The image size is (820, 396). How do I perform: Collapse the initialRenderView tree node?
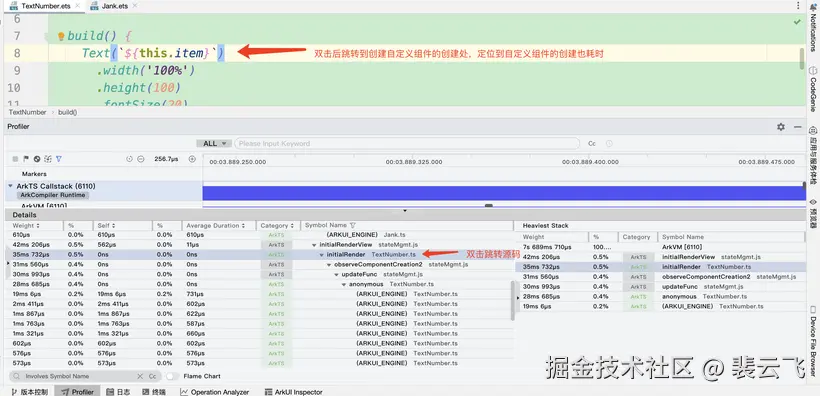[314, 245]
